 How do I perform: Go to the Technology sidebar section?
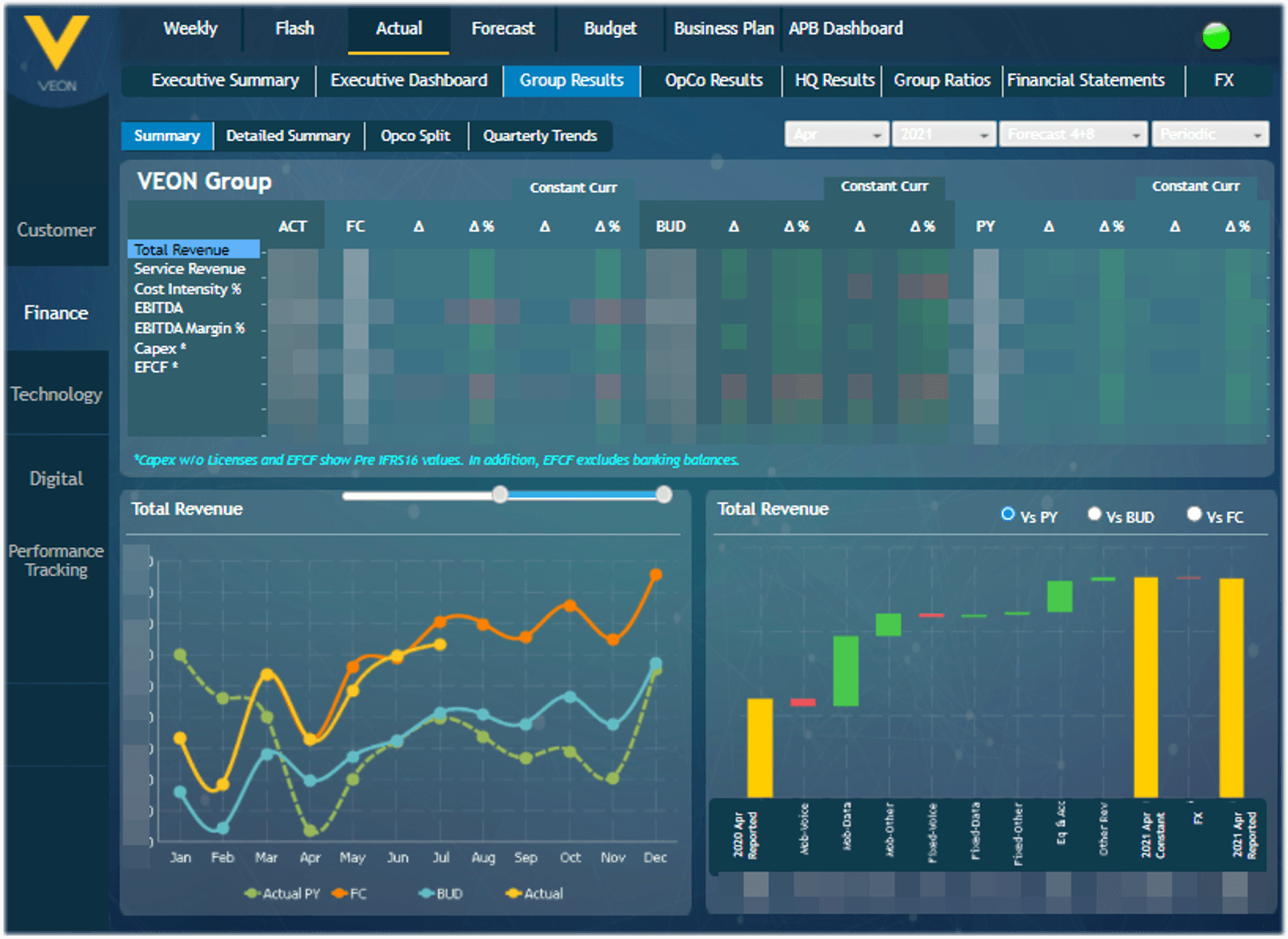[56, 394]
